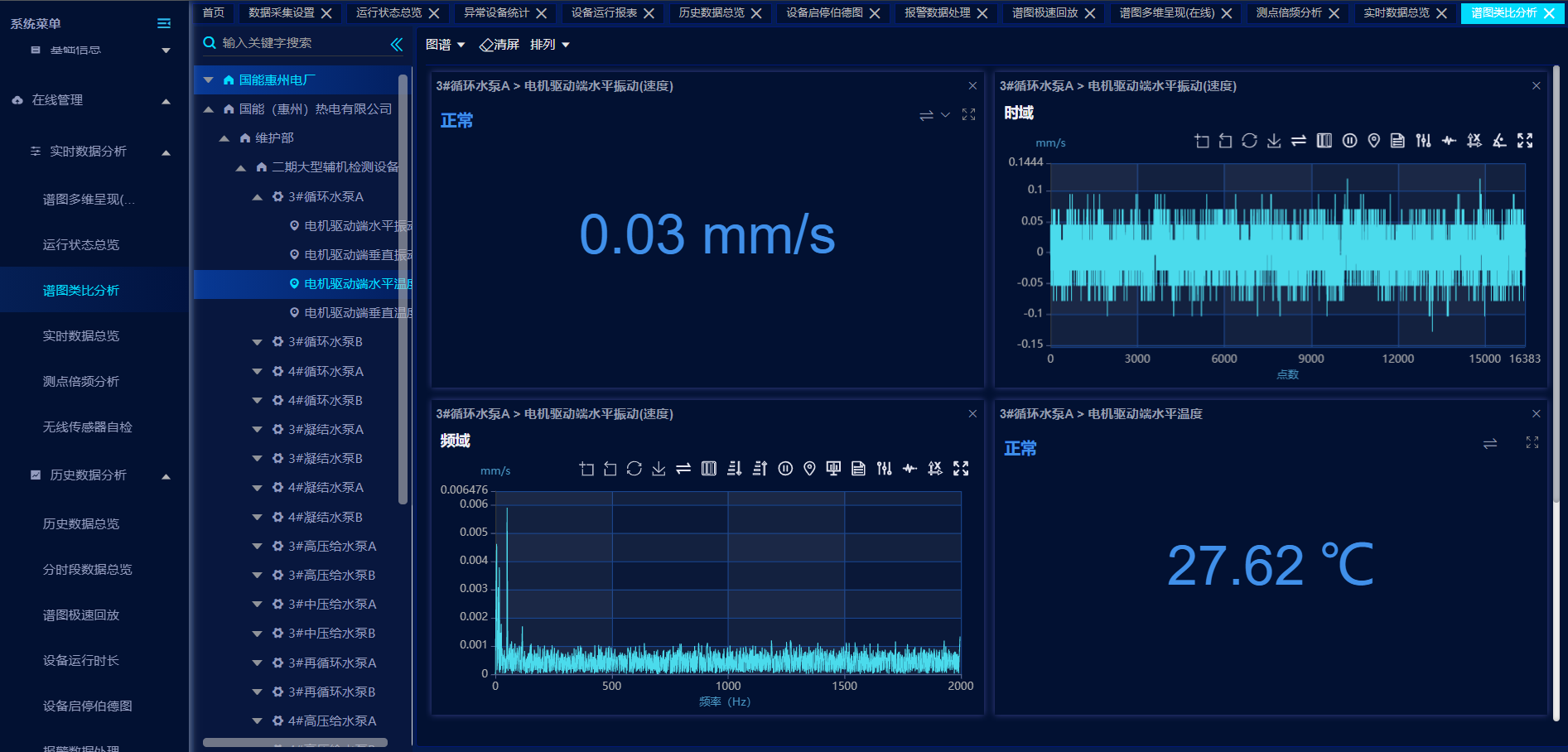Pause the frequency-domain chart updating

click(785, 469)
